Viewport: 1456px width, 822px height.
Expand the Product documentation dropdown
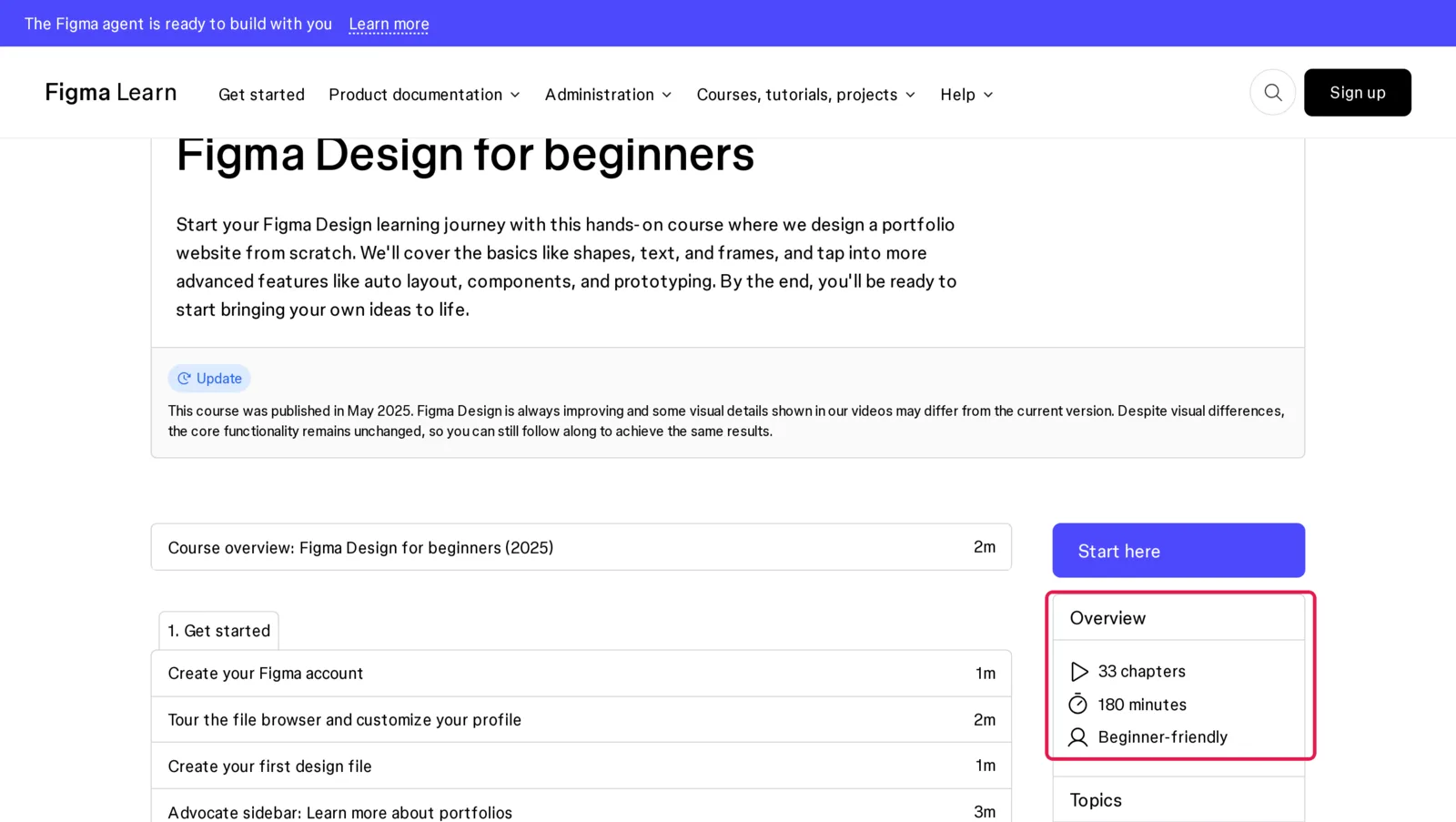(424, 95)
